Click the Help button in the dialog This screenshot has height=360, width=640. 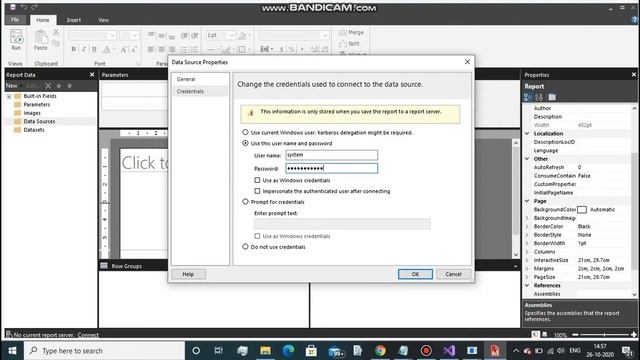188,274
